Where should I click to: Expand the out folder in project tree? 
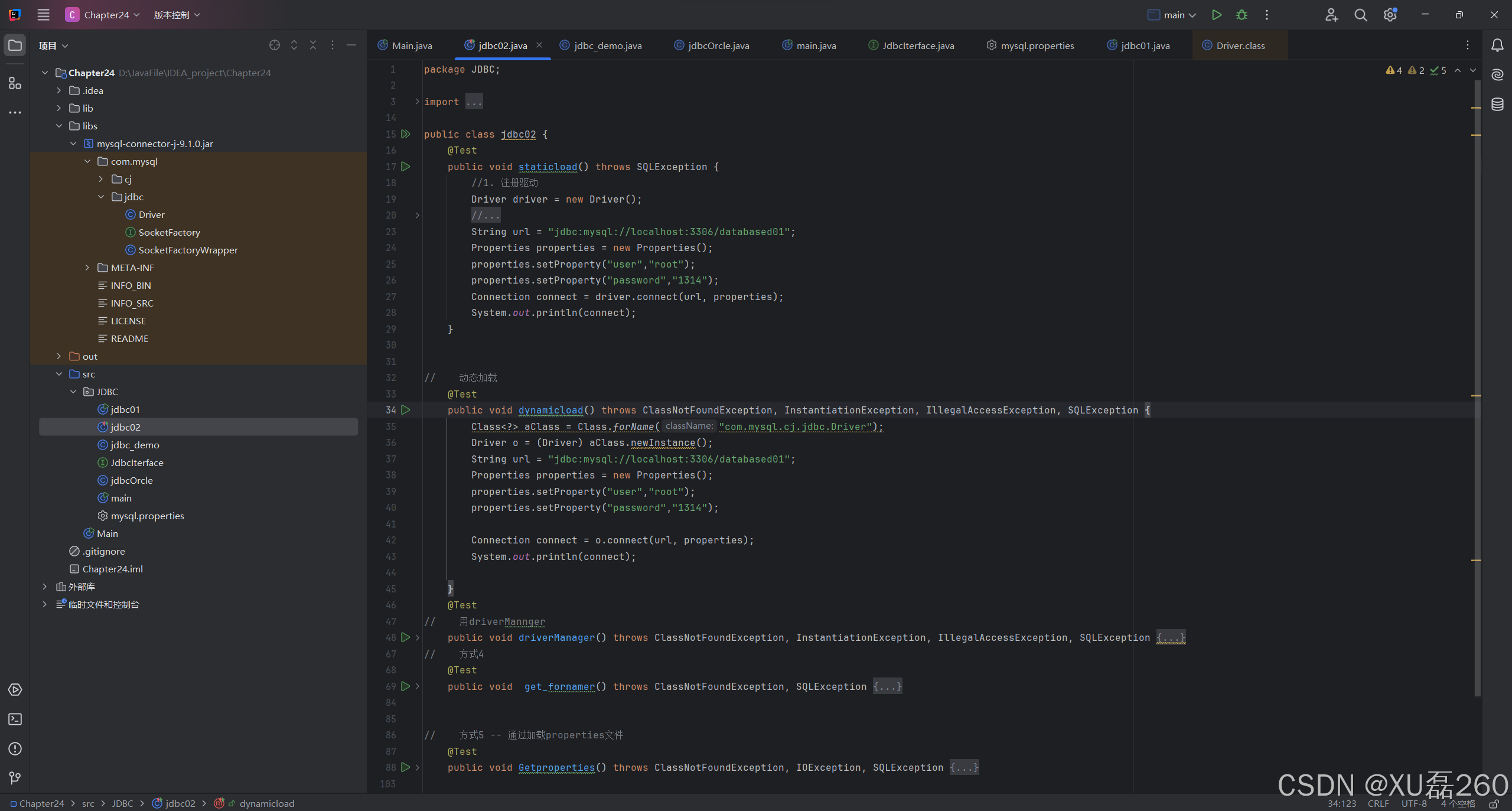pyautogui.click(x=58, y=356)
